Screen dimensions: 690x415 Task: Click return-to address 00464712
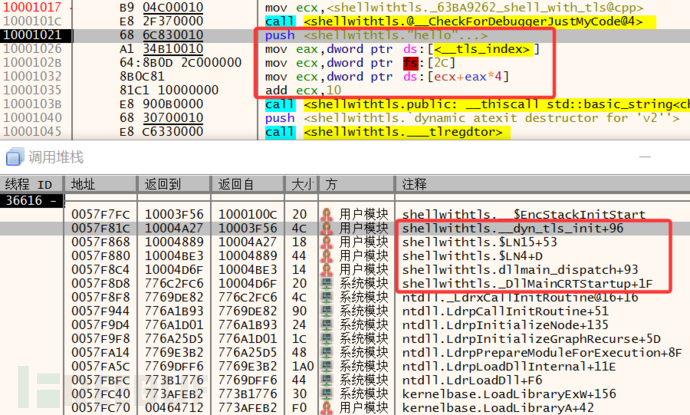(174, 408)
